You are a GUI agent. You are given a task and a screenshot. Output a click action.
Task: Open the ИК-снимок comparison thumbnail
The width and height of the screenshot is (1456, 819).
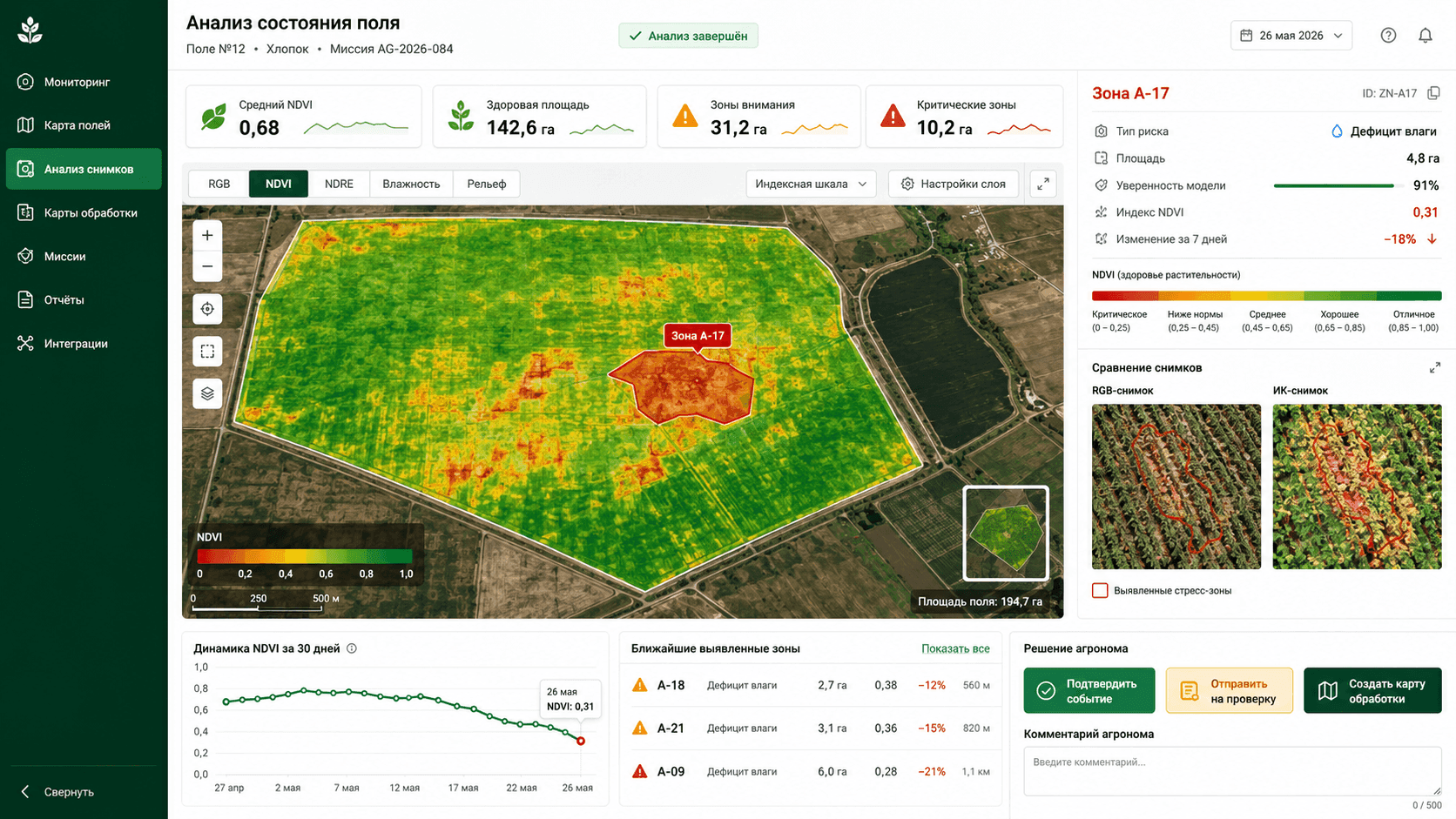point(1357,487)
